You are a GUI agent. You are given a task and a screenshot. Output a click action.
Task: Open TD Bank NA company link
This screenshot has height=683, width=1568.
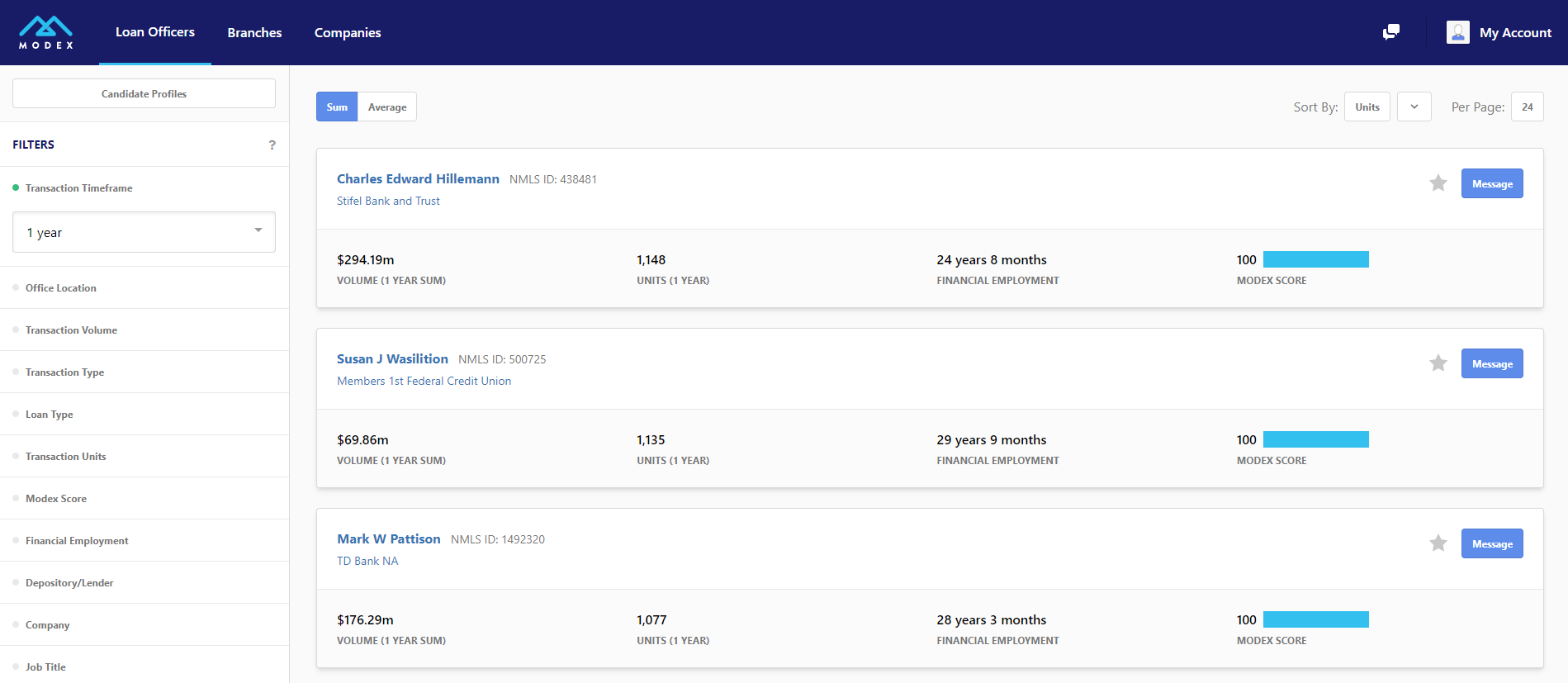tap(367, 561)
